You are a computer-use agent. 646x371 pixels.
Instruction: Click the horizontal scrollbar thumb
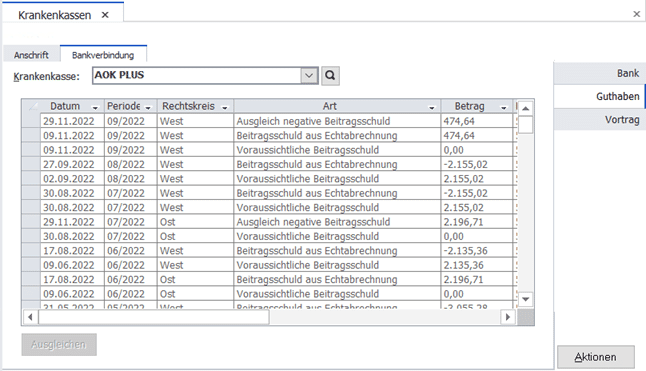tap(154, 317)
